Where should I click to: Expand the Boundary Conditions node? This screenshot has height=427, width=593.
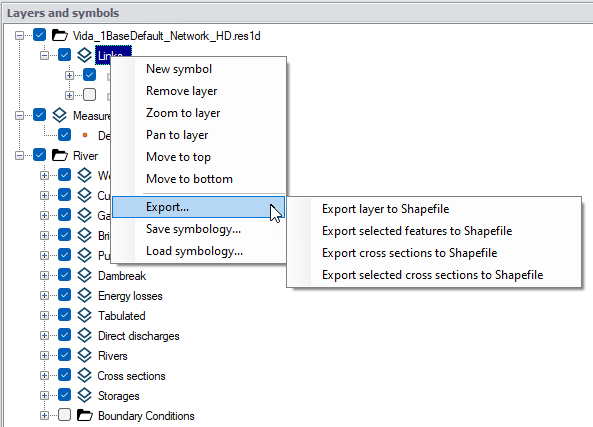(44, 416)
